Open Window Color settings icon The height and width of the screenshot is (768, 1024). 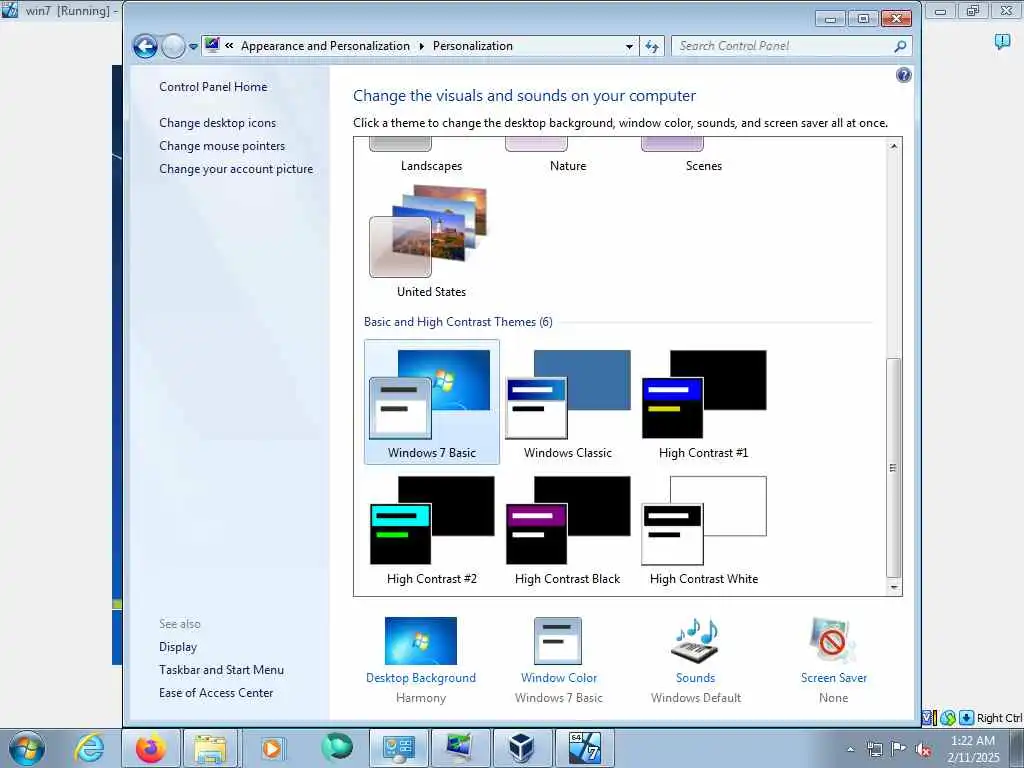tap(558, 641)
